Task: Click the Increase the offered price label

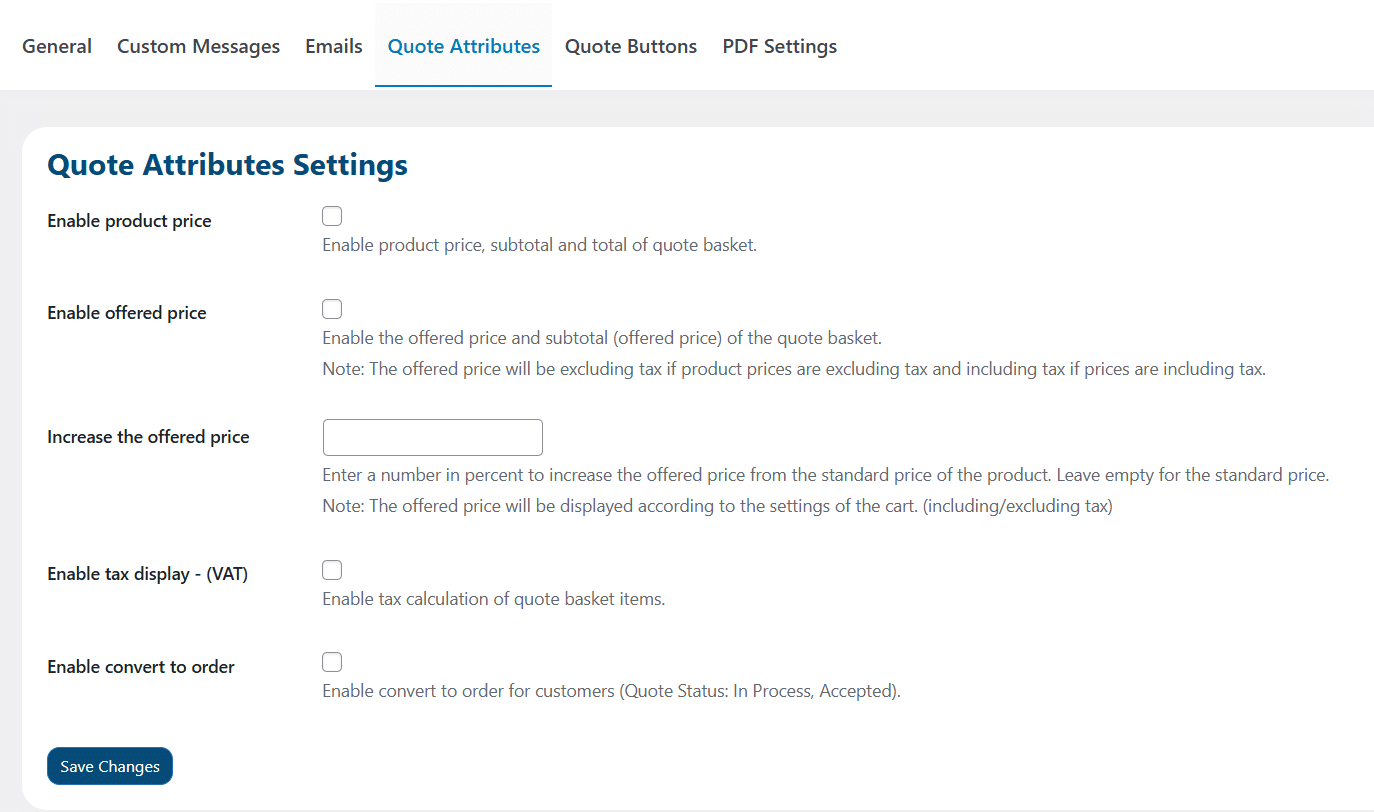Action: pos(148,437)
